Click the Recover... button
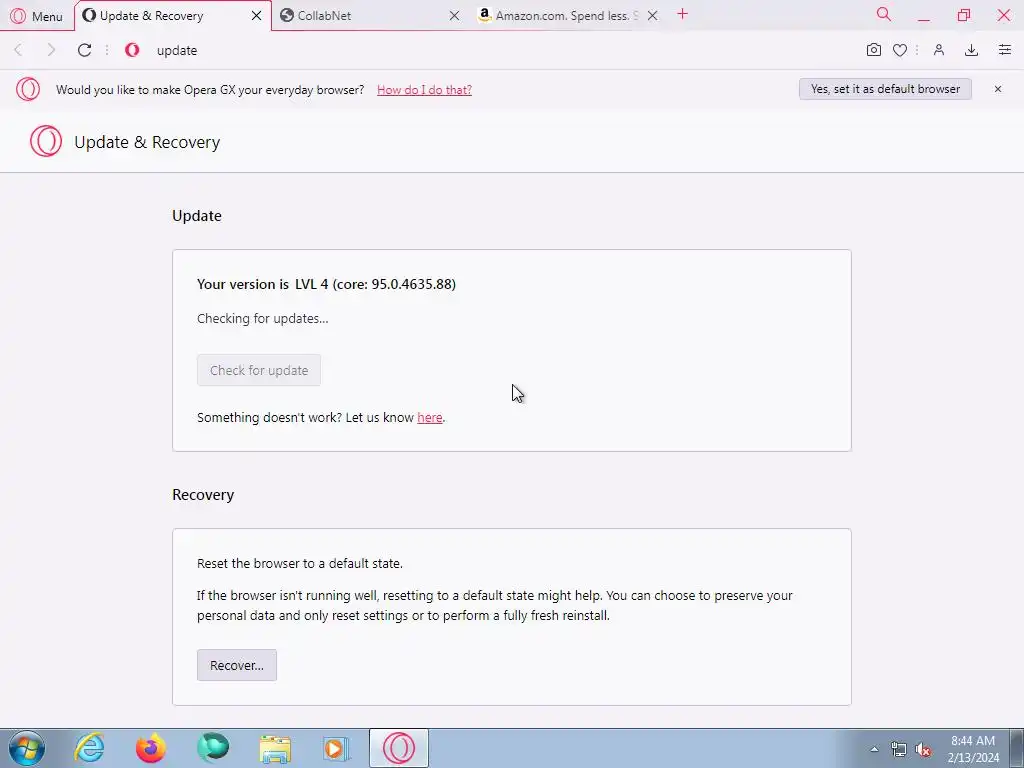The height and width of the screenshot is (768, 1024). tap(237, 665)
